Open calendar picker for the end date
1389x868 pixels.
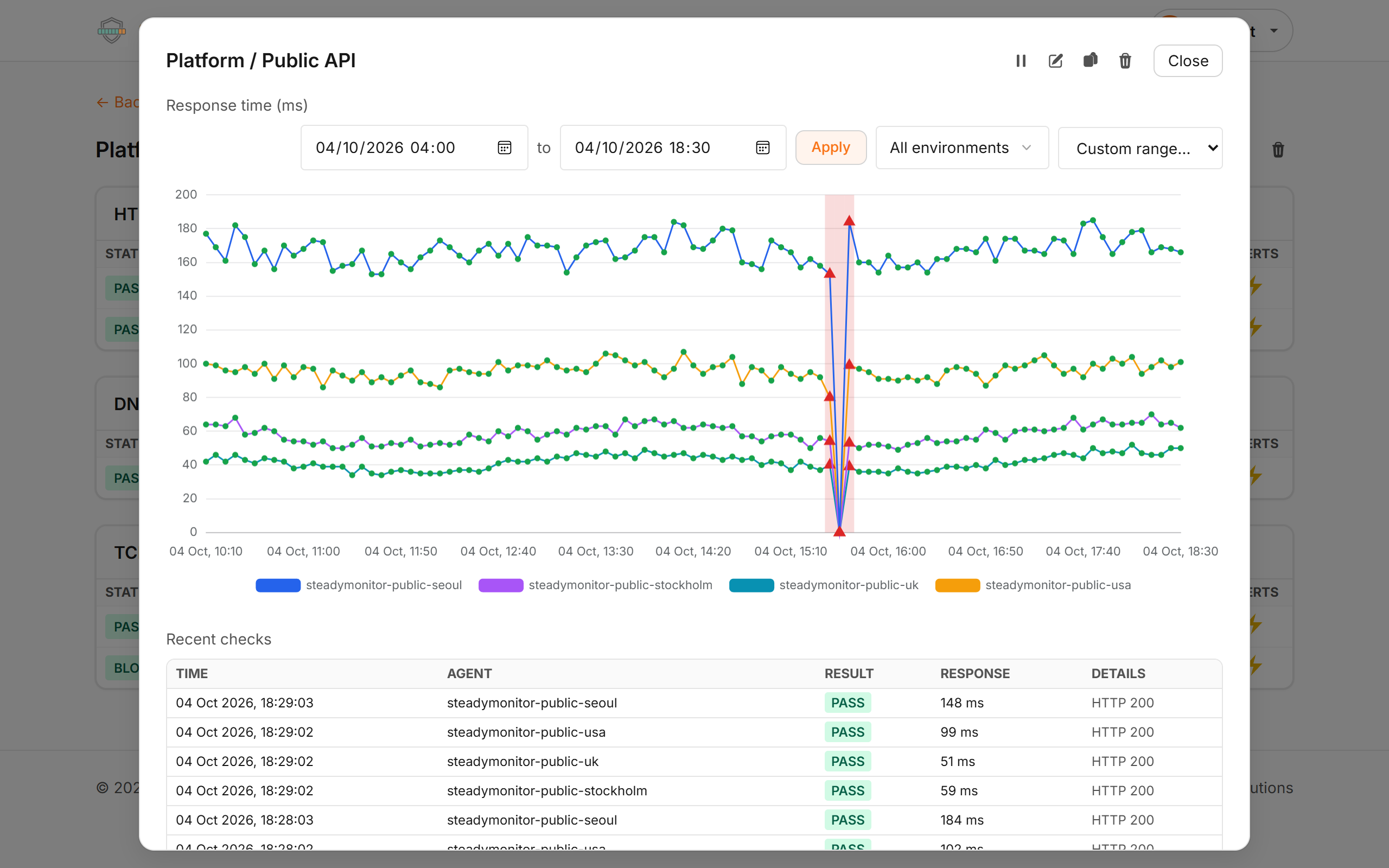[x=762, y=148]
